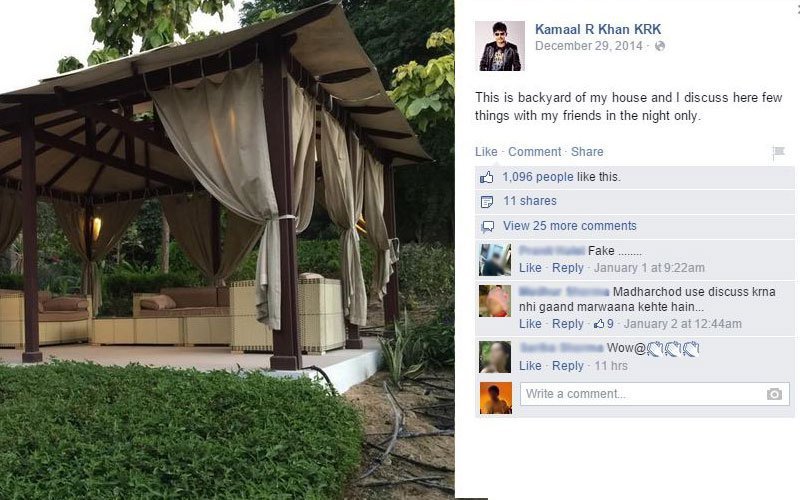800x500 pixels.
Task: Open the 1,096 people likes list
Action: (538, 177)
